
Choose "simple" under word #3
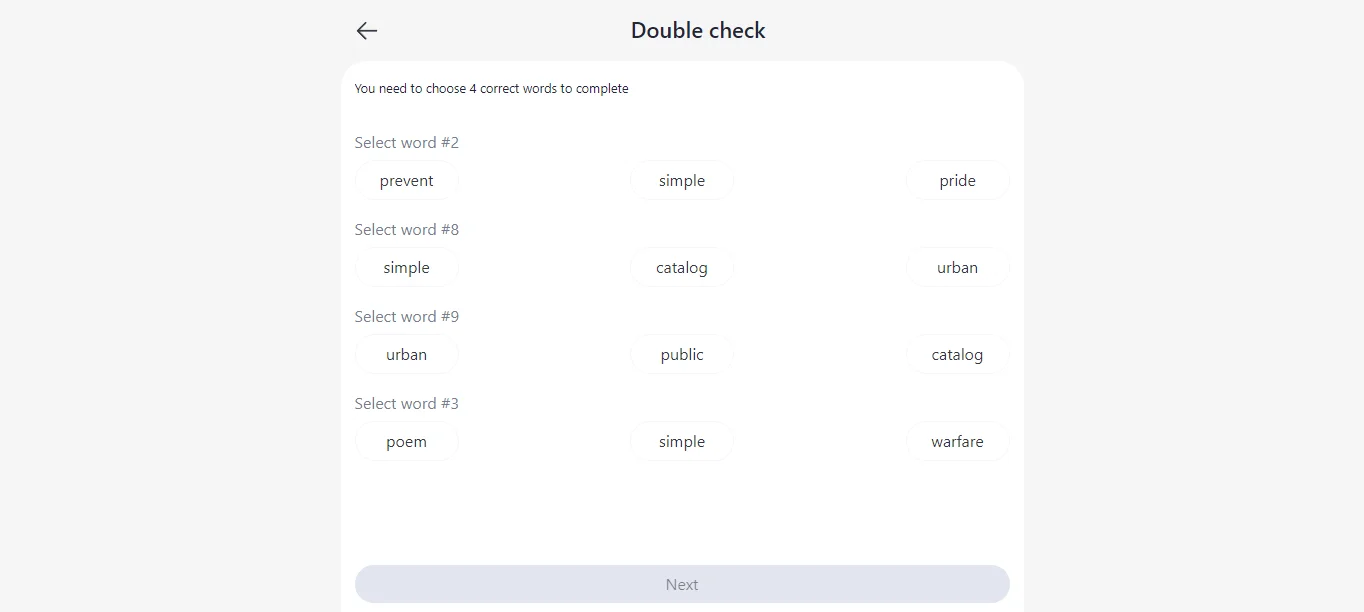[x=682, y=442]
